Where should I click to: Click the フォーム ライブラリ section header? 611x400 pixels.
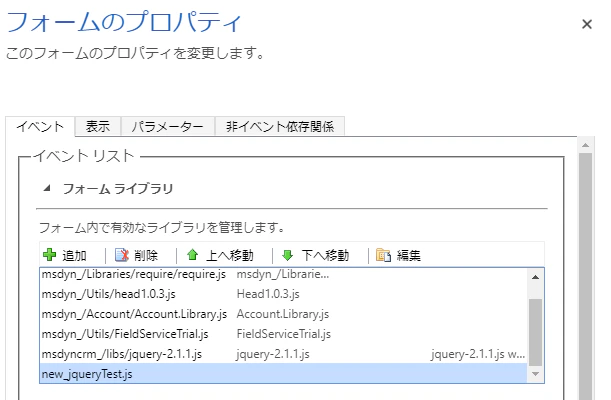coord(118,189)
